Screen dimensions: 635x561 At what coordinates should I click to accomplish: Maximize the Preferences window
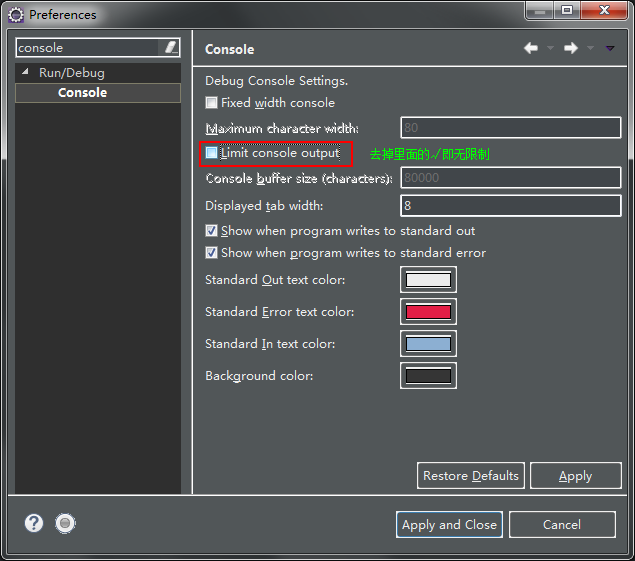pyautogui.click(x=567, y=10)
